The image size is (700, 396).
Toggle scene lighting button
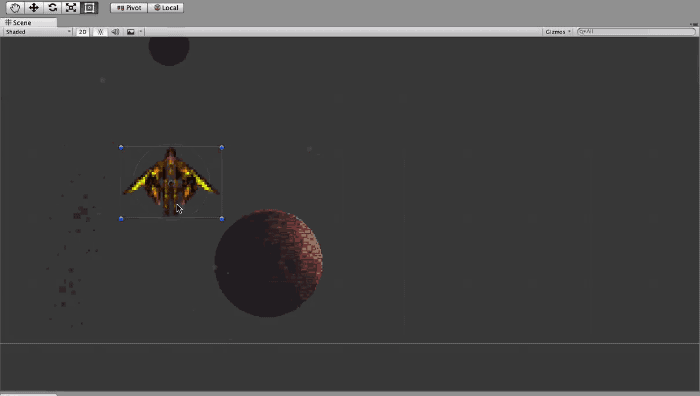pos(100,32)
